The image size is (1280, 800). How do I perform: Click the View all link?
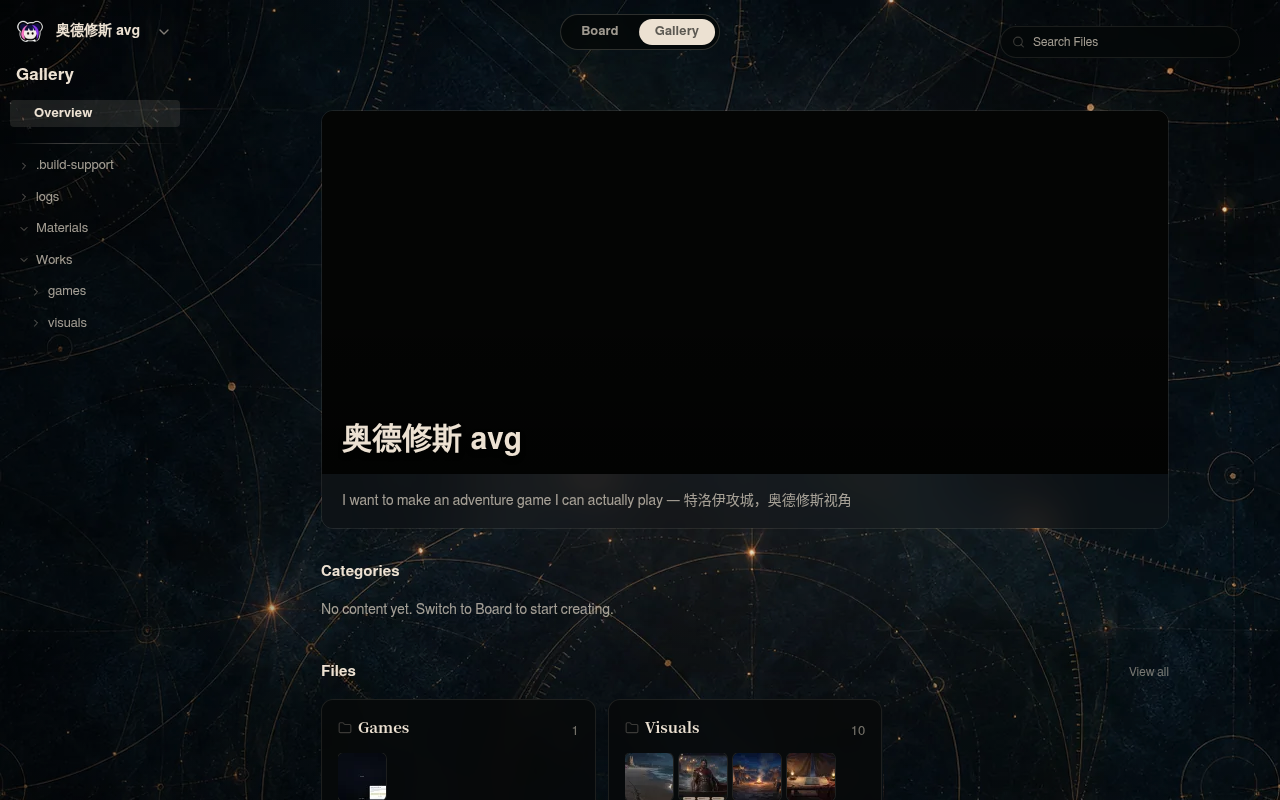[x=1148, y=672]
